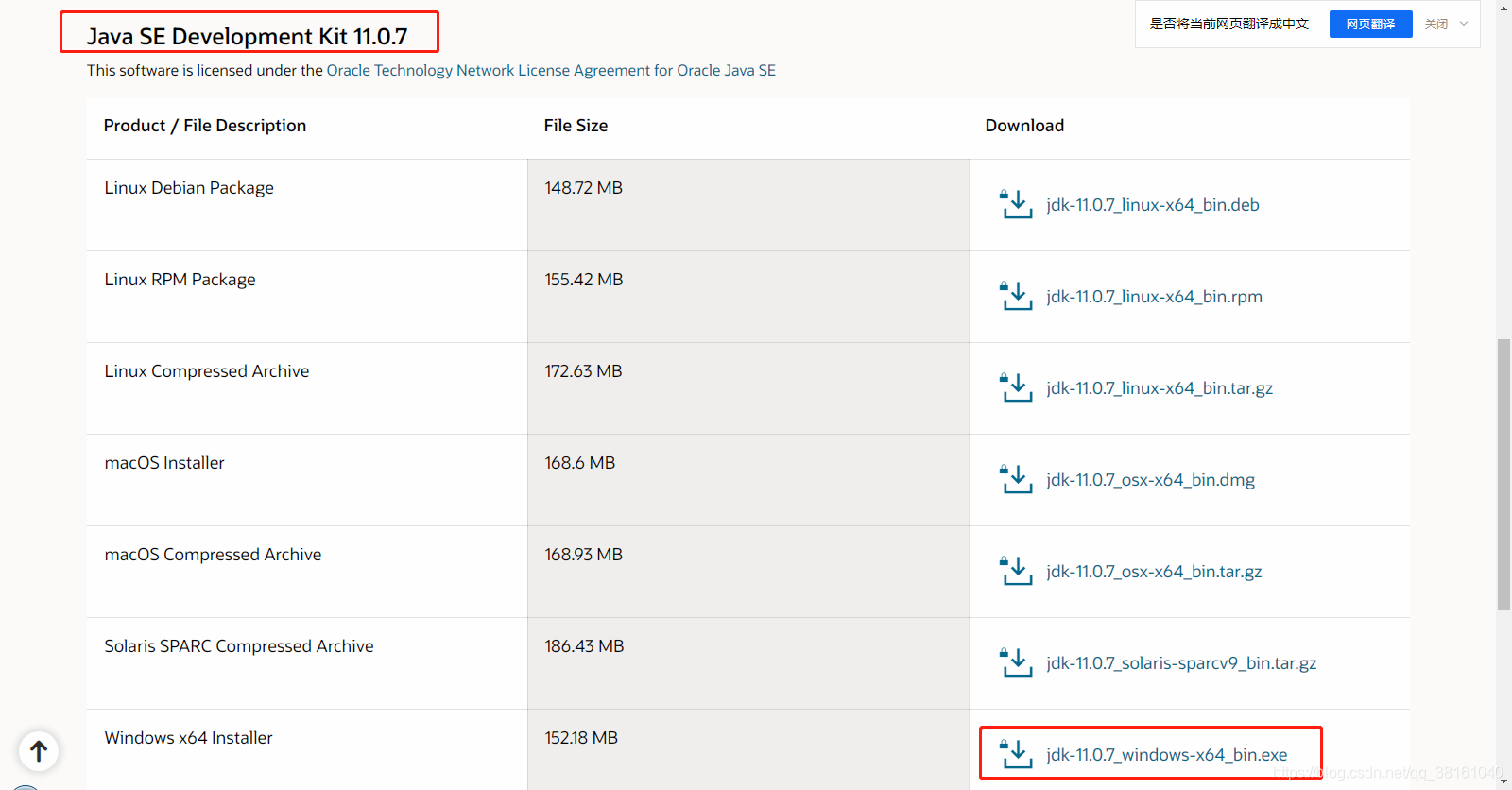Image resolution: width=1512 pixels, height=790 pixels.
Task: Click the macOS Compressed Archive row label
Action: tap(213, 555)
